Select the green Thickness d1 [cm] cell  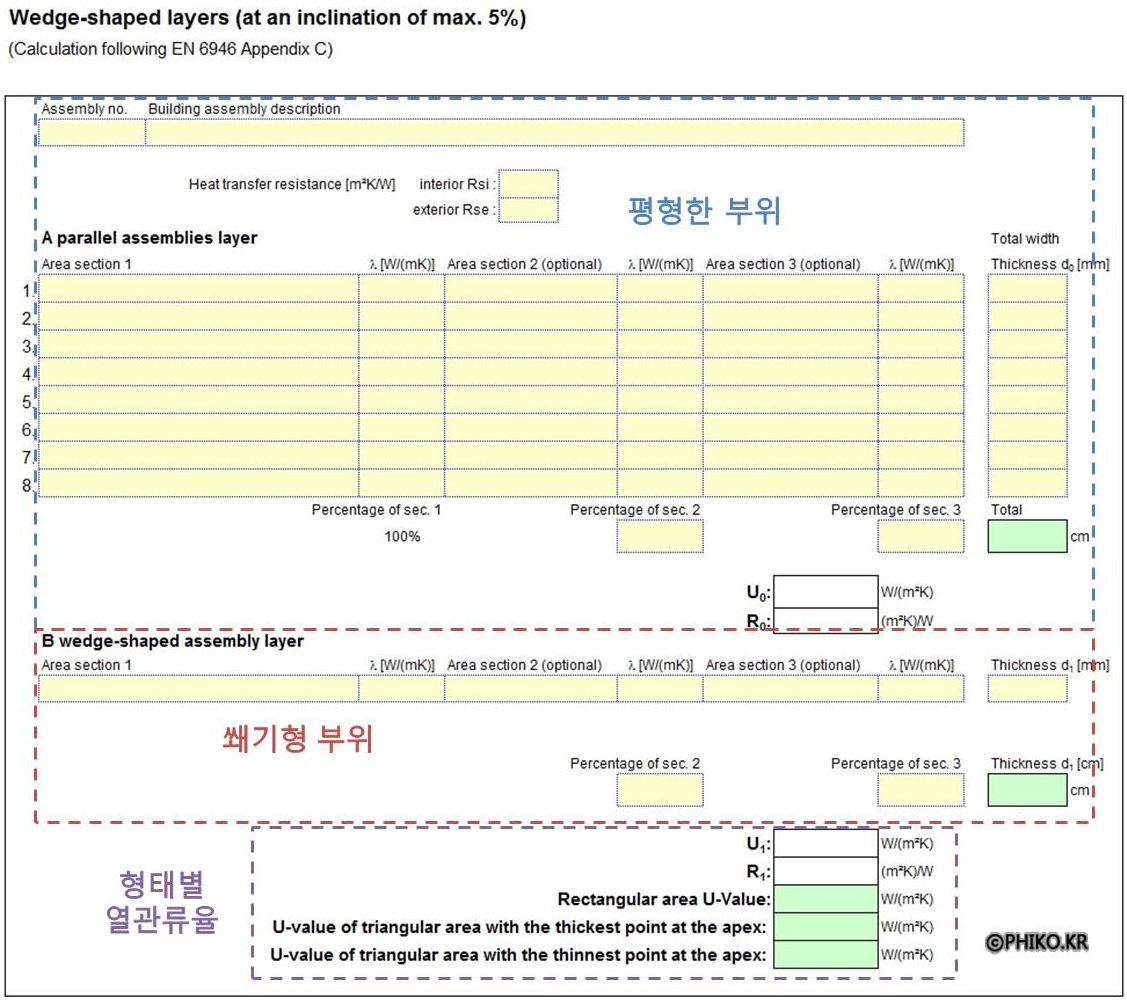click(x=1027, y=790)
